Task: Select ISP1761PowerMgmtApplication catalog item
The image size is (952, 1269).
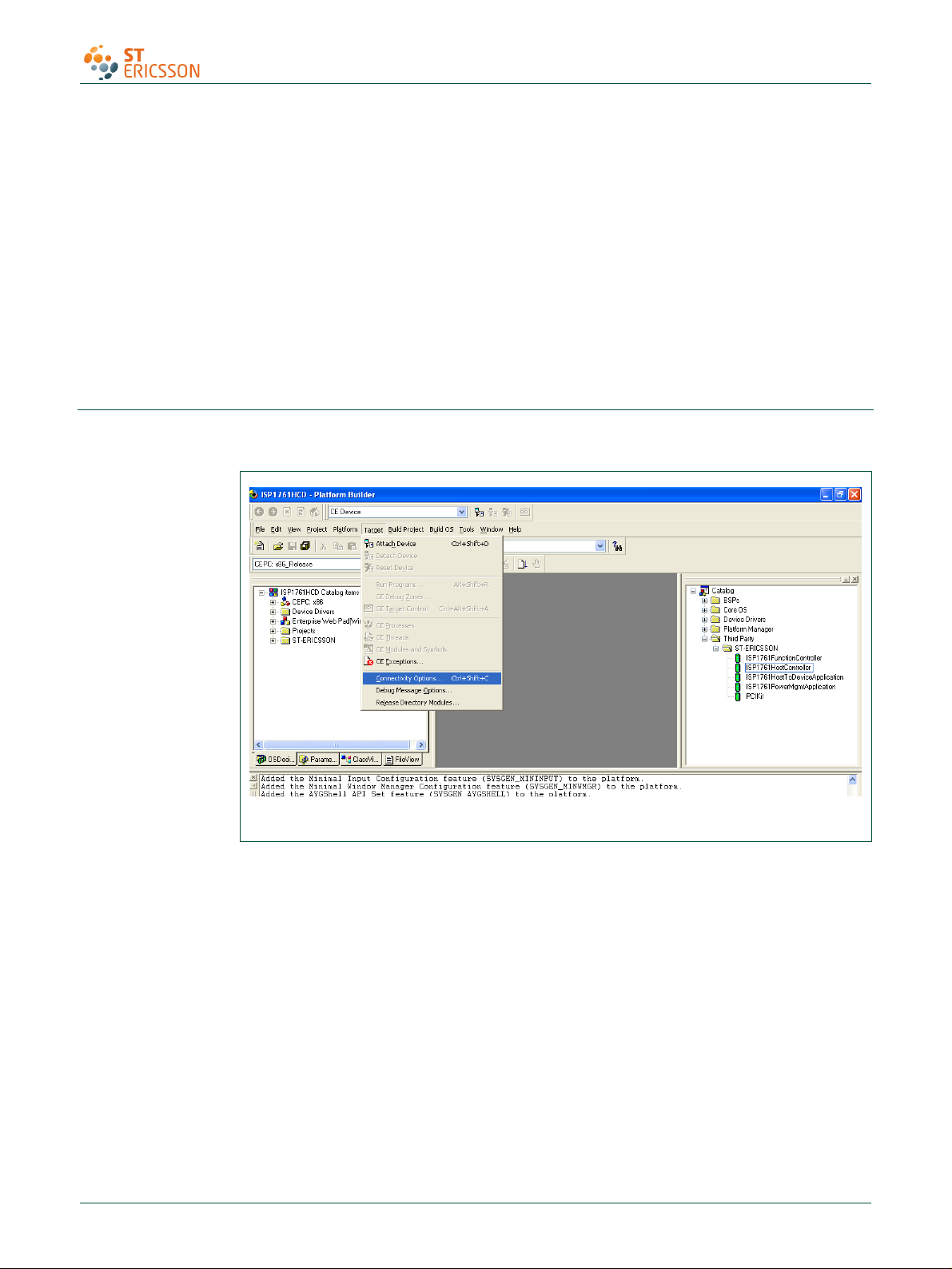Action: (791, 687)
